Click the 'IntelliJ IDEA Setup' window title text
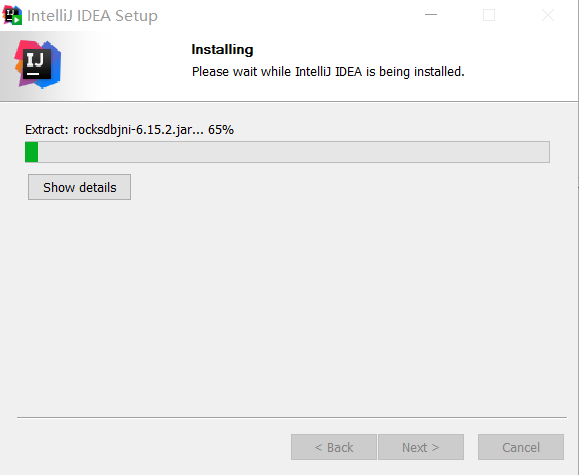The image size is (579, 475). click(92, 16)
